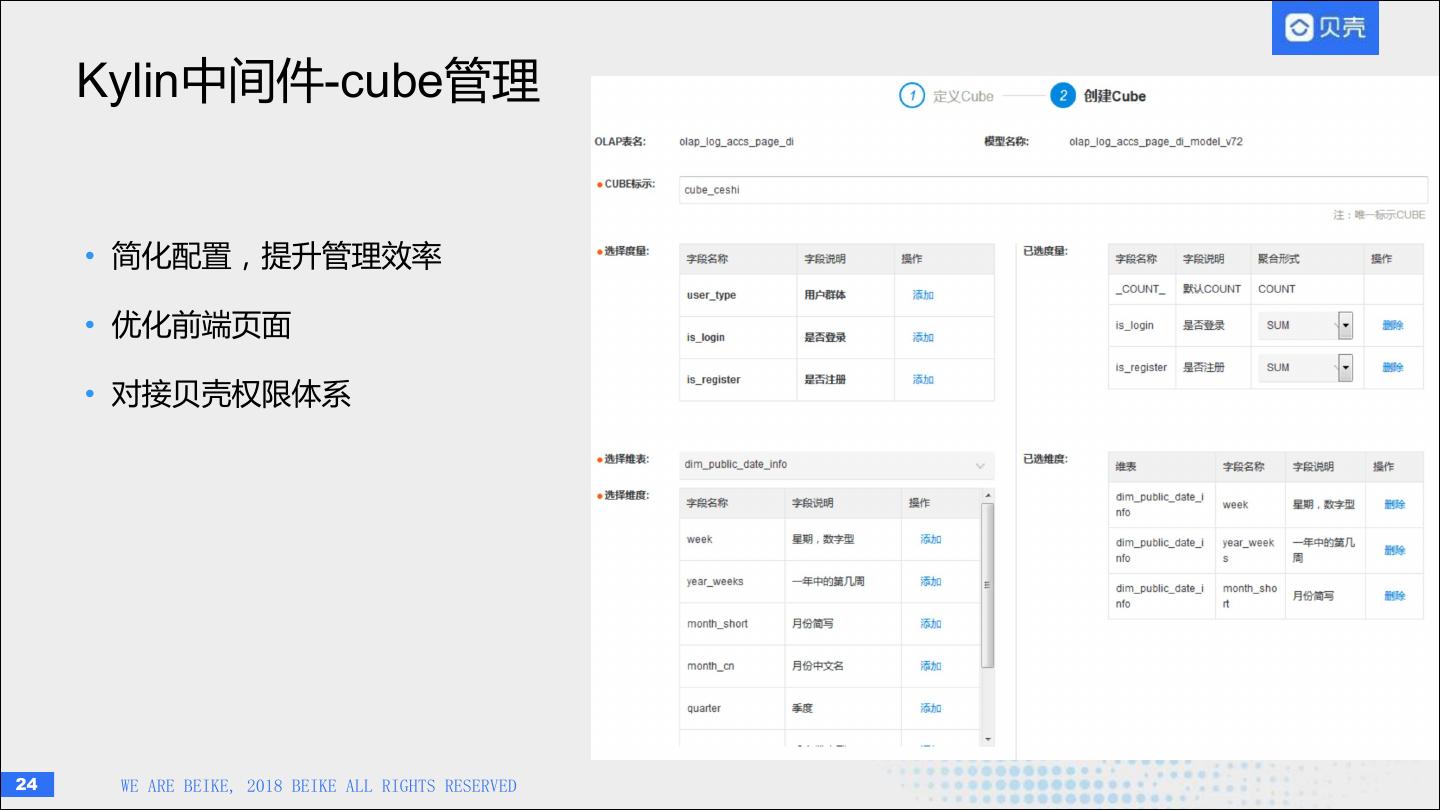Click the slide title Kylin中间件-cube管理
Viewport: 1440px width, 810px height.
click(308, 81)
